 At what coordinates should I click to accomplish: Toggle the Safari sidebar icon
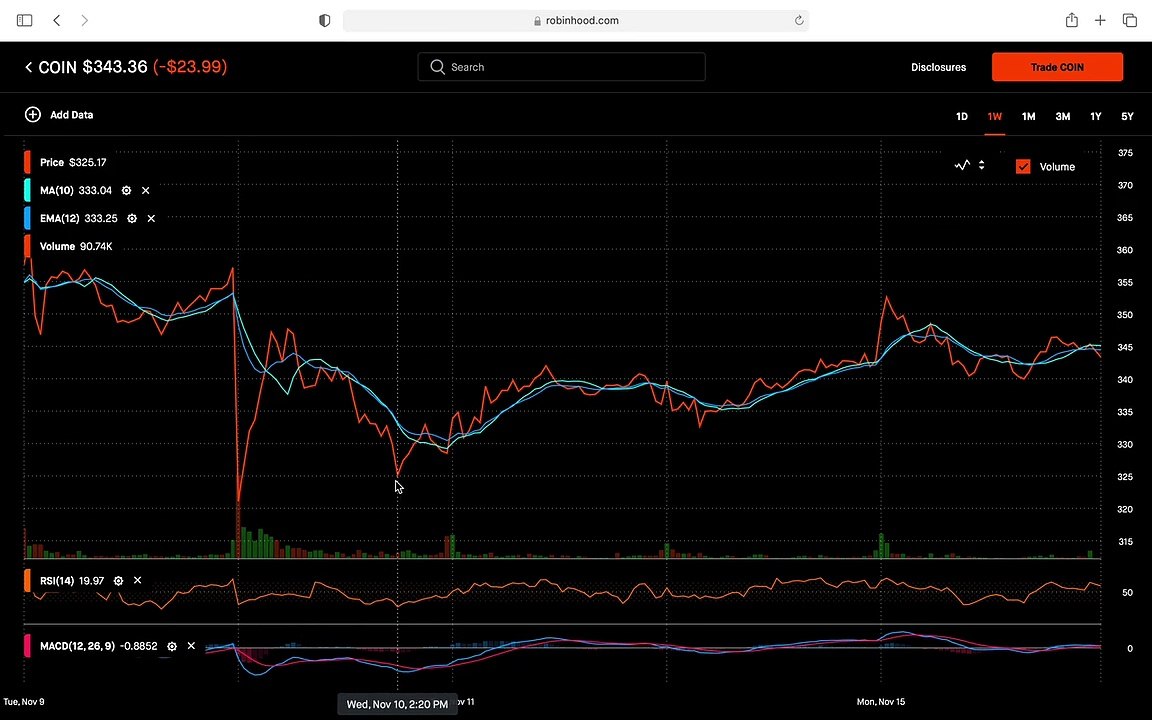24,21
